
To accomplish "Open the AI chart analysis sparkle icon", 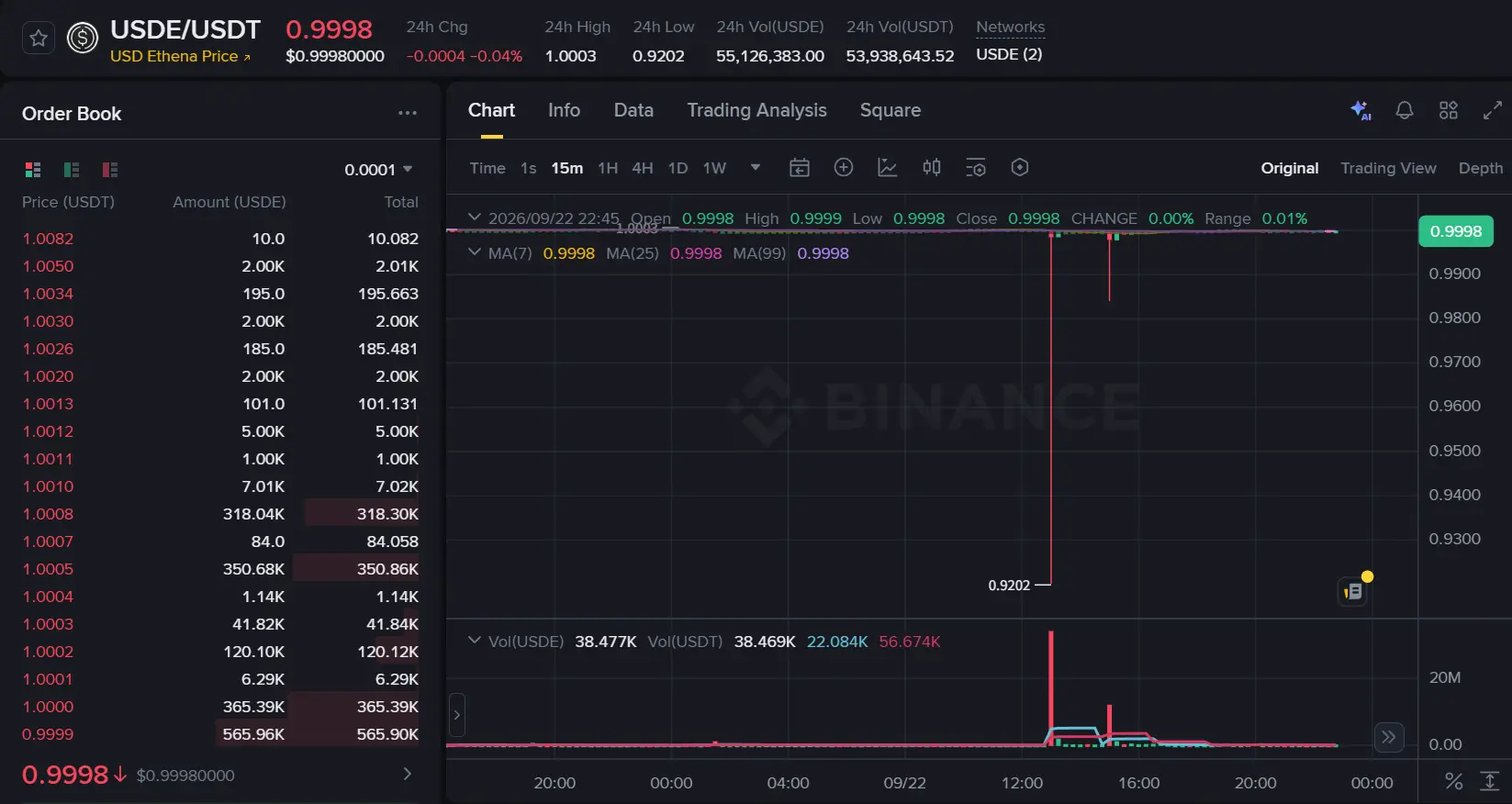I will tap(1361, 110).
